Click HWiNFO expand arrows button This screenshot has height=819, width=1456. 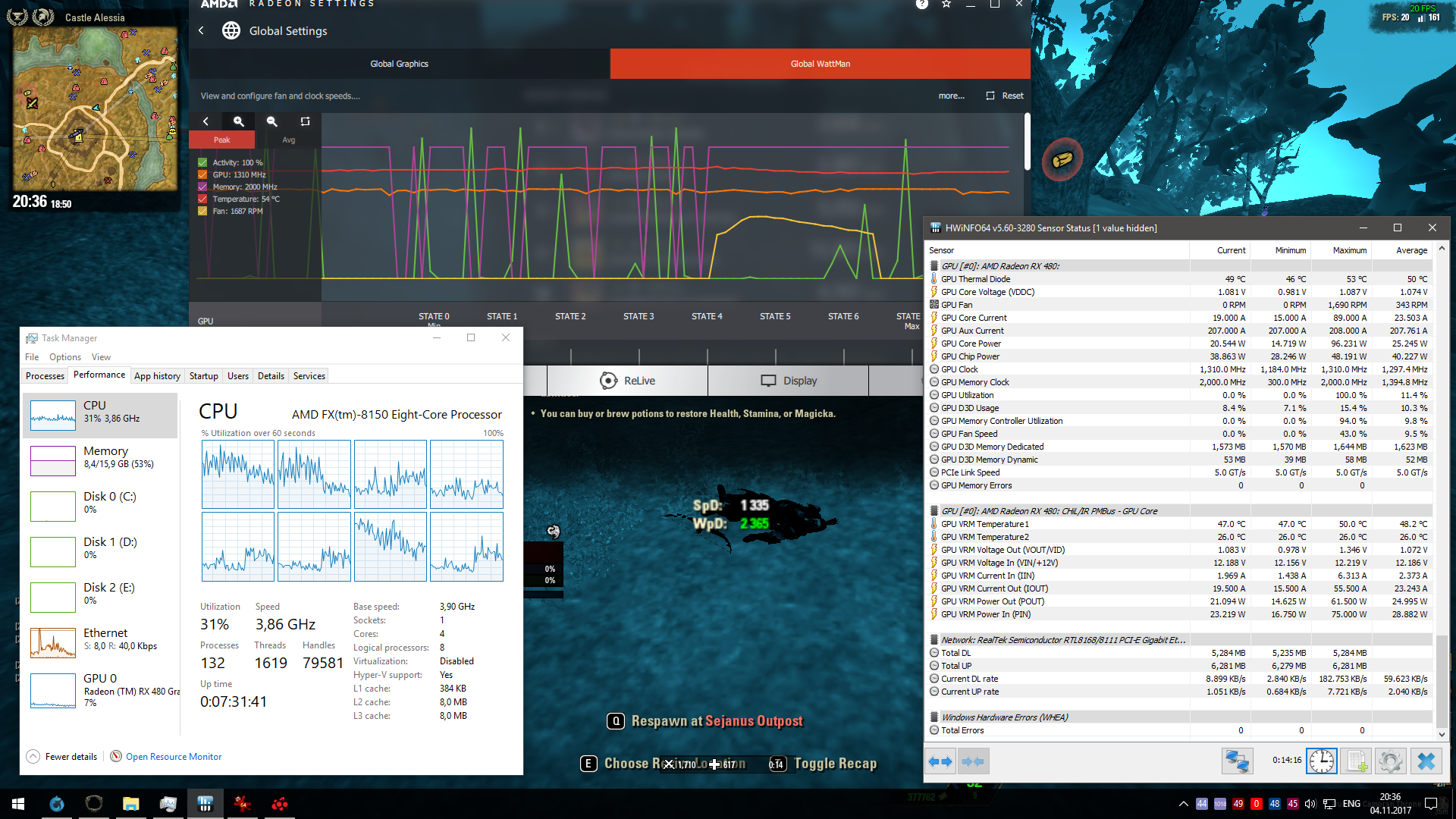coord(940,761)
